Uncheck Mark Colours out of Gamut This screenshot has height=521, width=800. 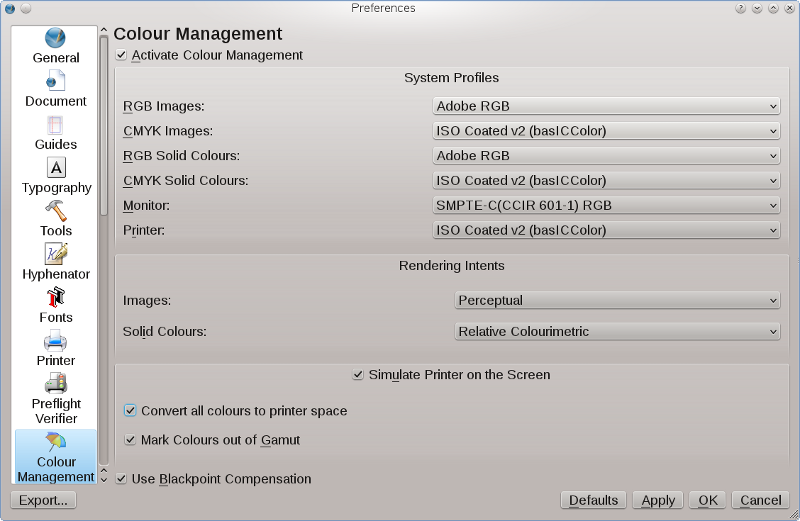[x=130, y=440]
